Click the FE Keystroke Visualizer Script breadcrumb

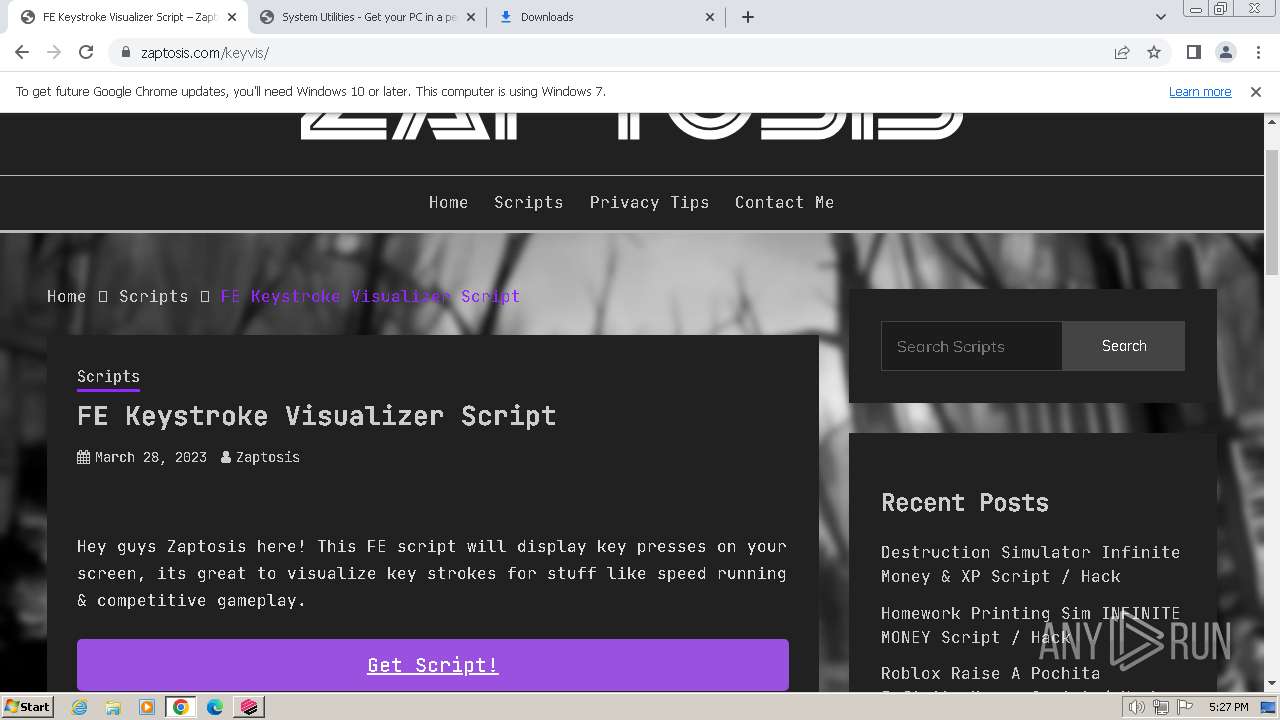coord(370,296)
